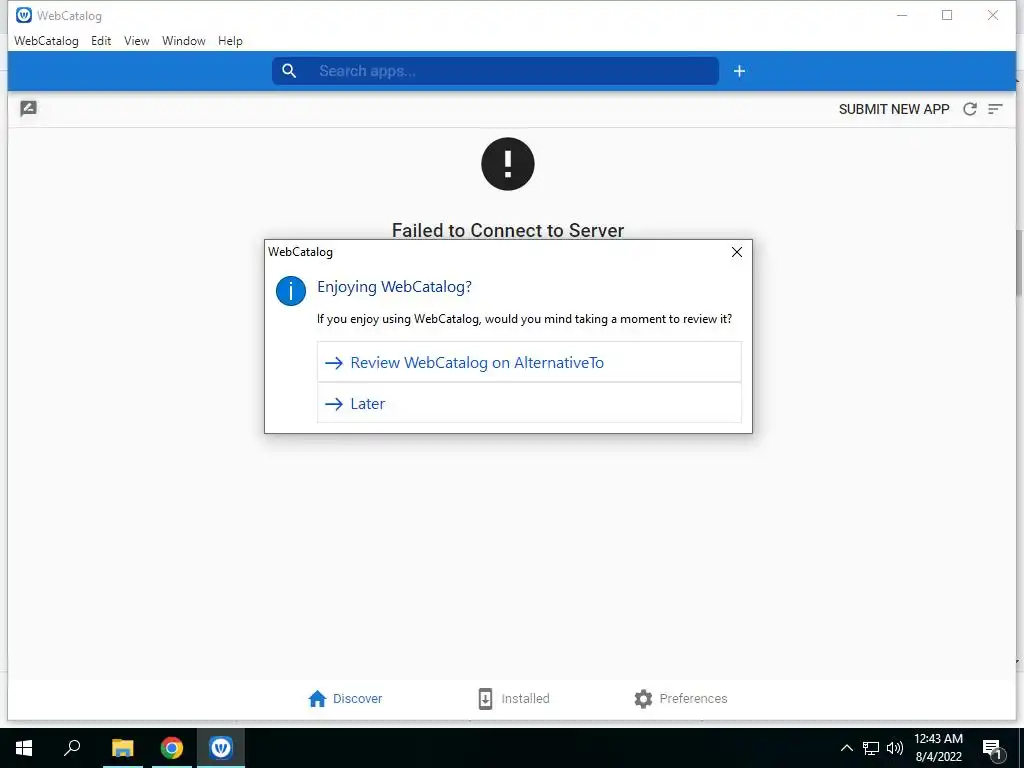The width and height of the screenshot is (1024, 768).
Task: Click the search magnifier icon in blue bar
Action: point(289,71)
